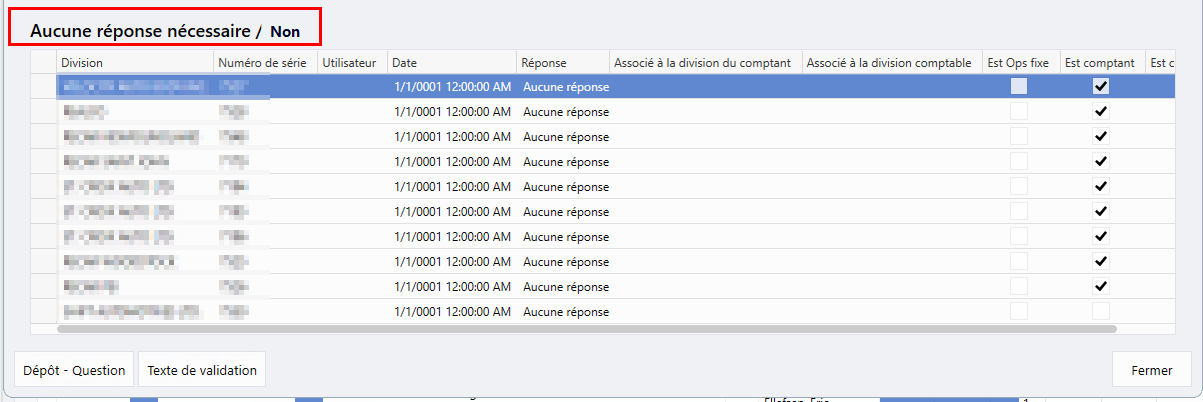
Task: Click the Dépôt - Question button
Action: click(75, 370)
